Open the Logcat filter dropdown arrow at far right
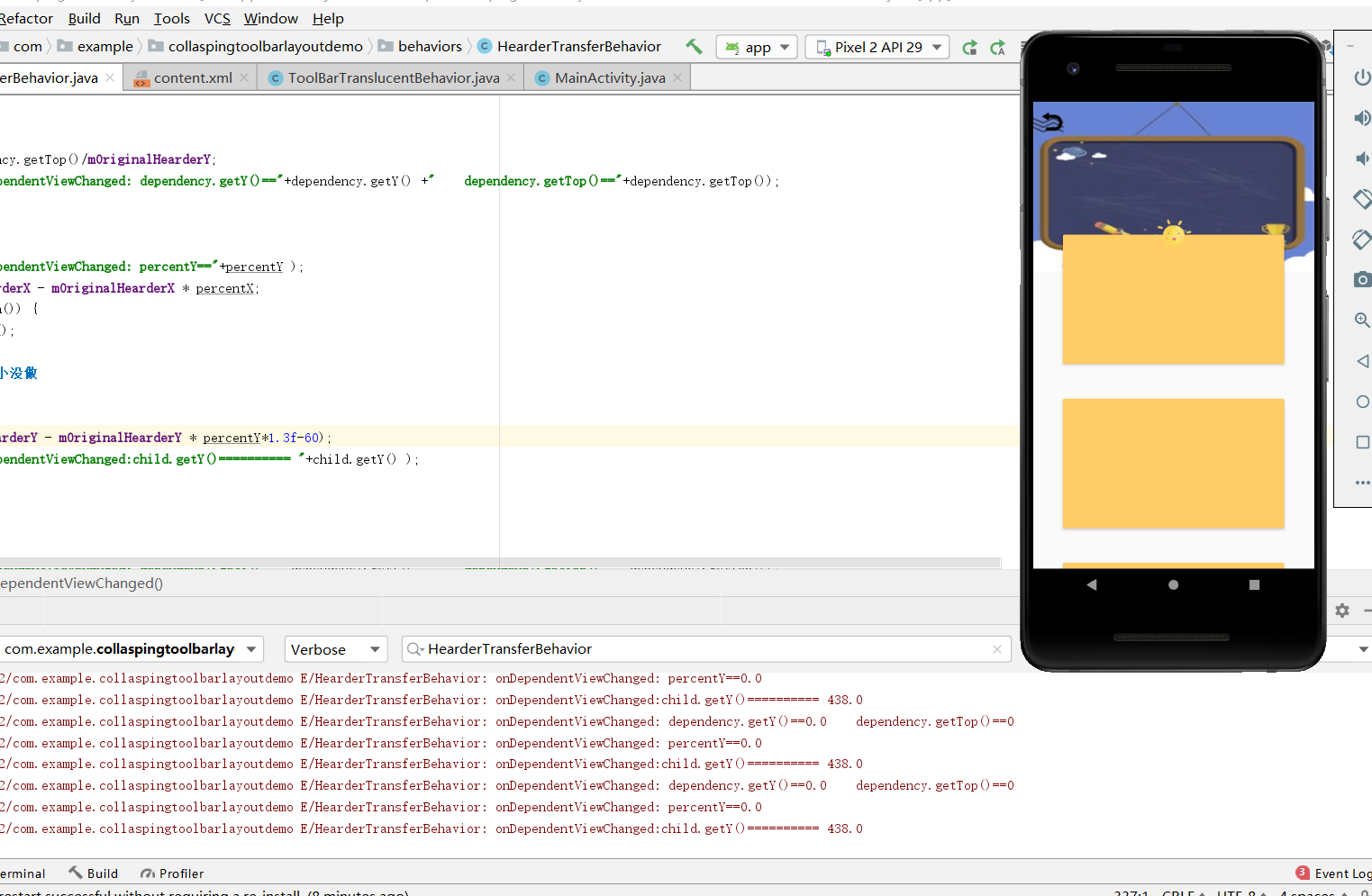This screenshot has width=1372, height=896. (x=1364, y=649)
